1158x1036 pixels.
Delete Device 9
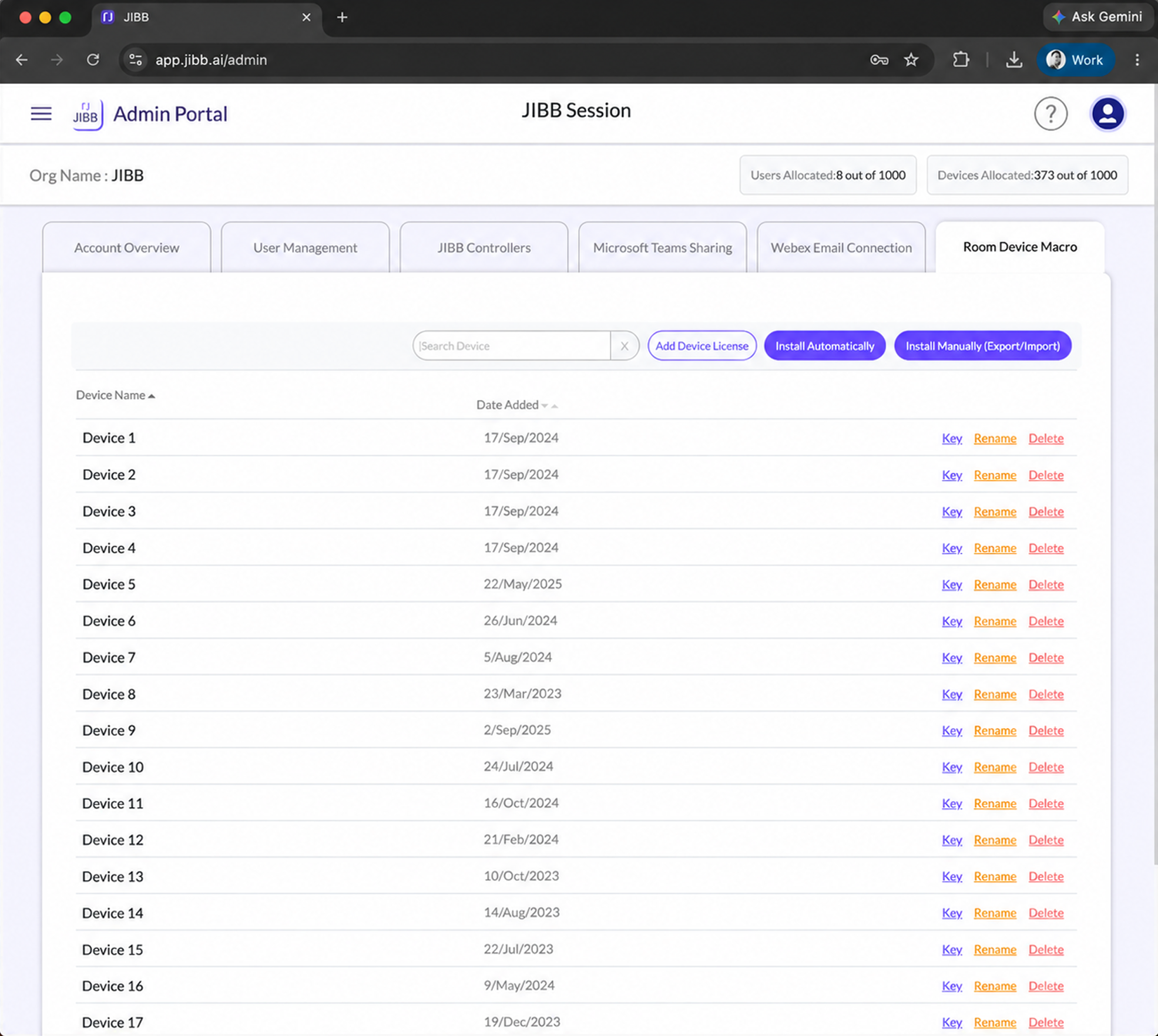1046,731
